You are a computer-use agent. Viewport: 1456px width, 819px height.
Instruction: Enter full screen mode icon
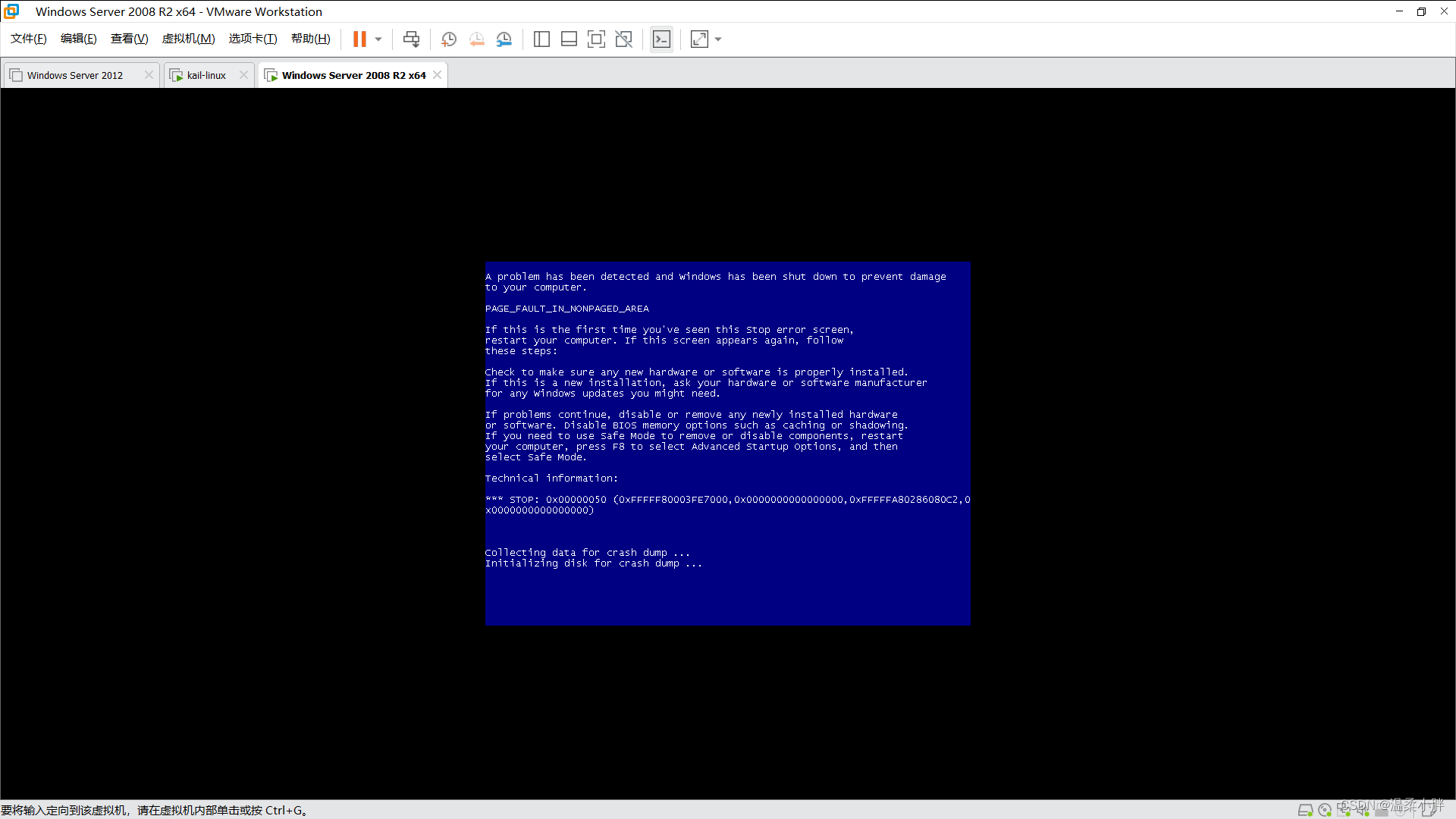596,39
